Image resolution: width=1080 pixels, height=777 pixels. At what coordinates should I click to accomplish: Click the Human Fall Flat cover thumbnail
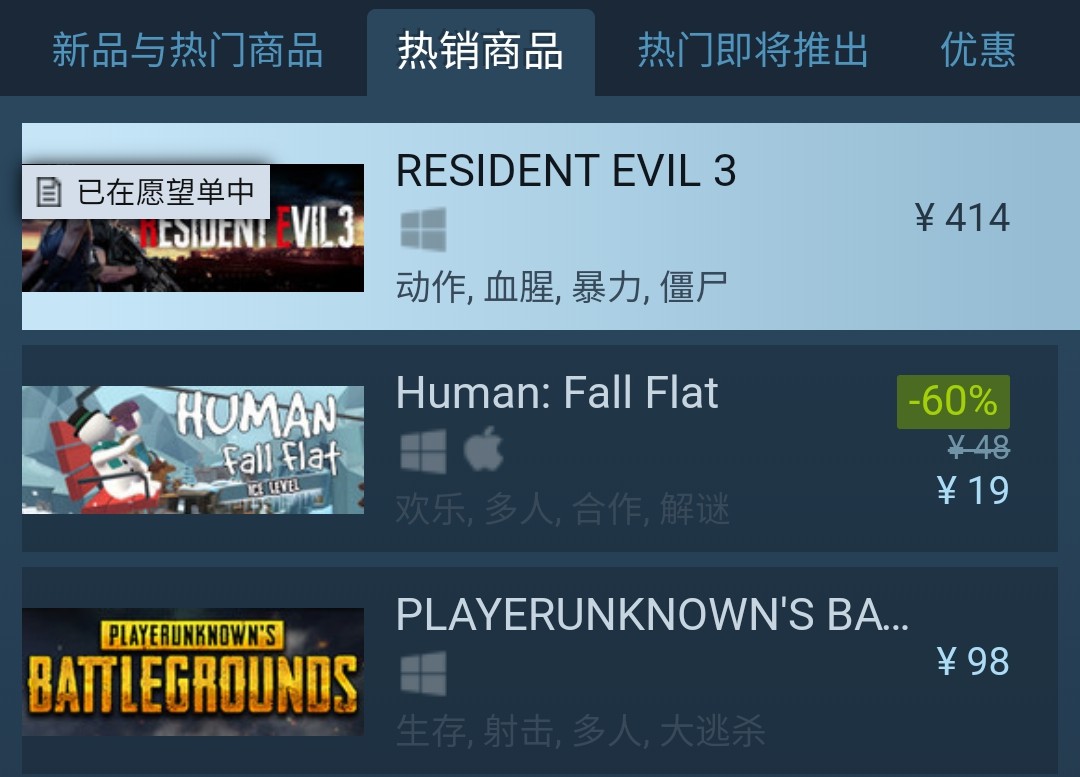193,450
